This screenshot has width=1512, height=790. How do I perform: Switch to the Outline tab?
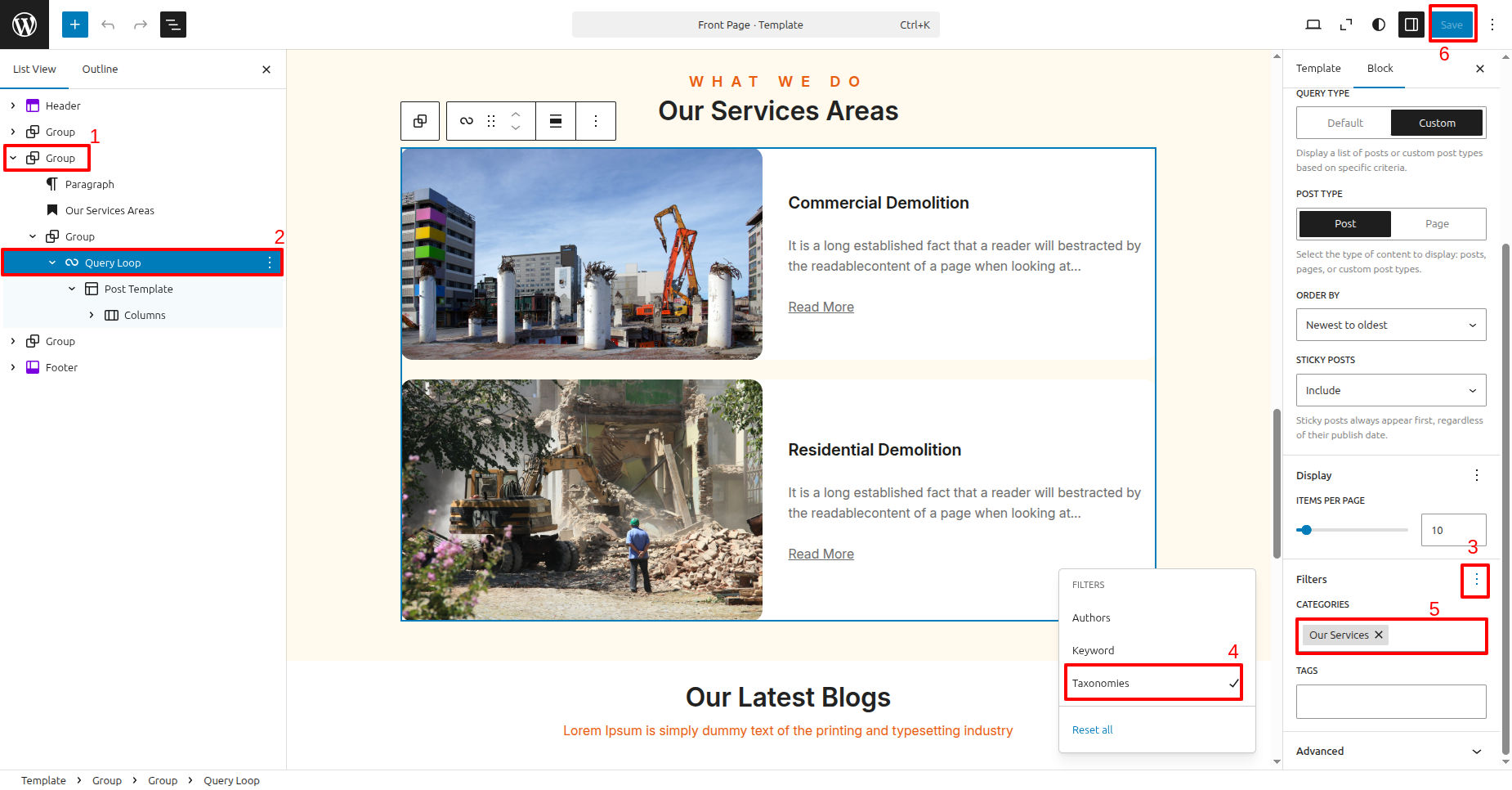click(x=100, y=70)
